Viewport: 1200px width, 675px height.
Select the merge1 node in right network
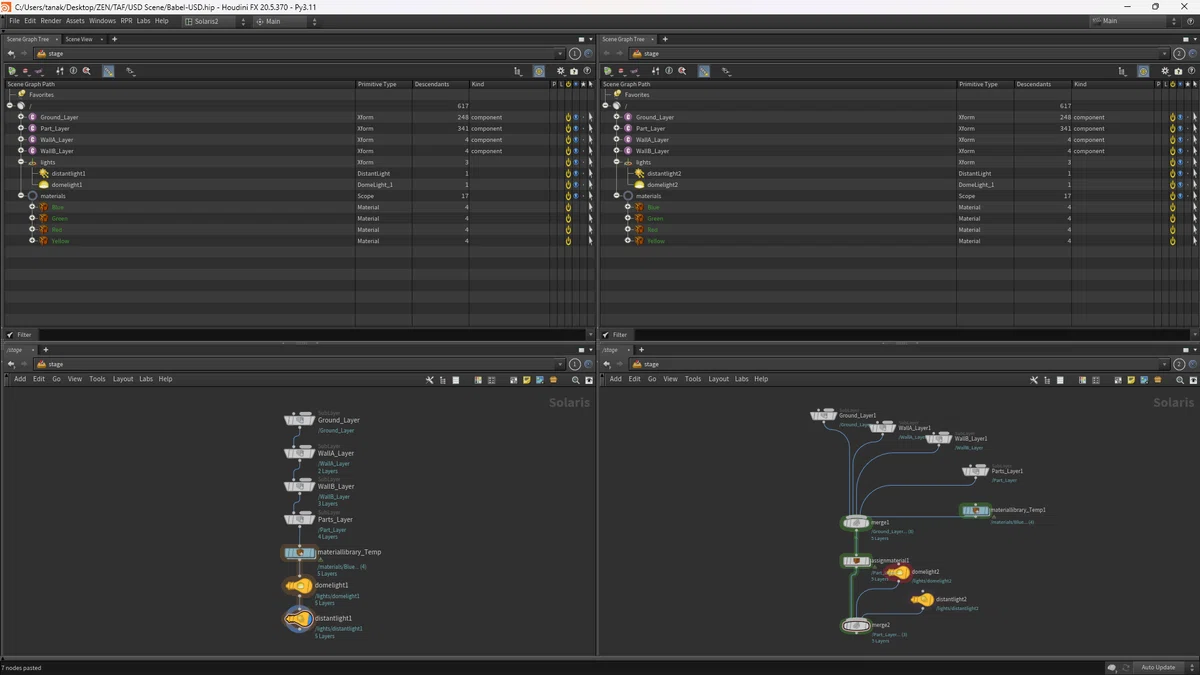tap(856, 523)
